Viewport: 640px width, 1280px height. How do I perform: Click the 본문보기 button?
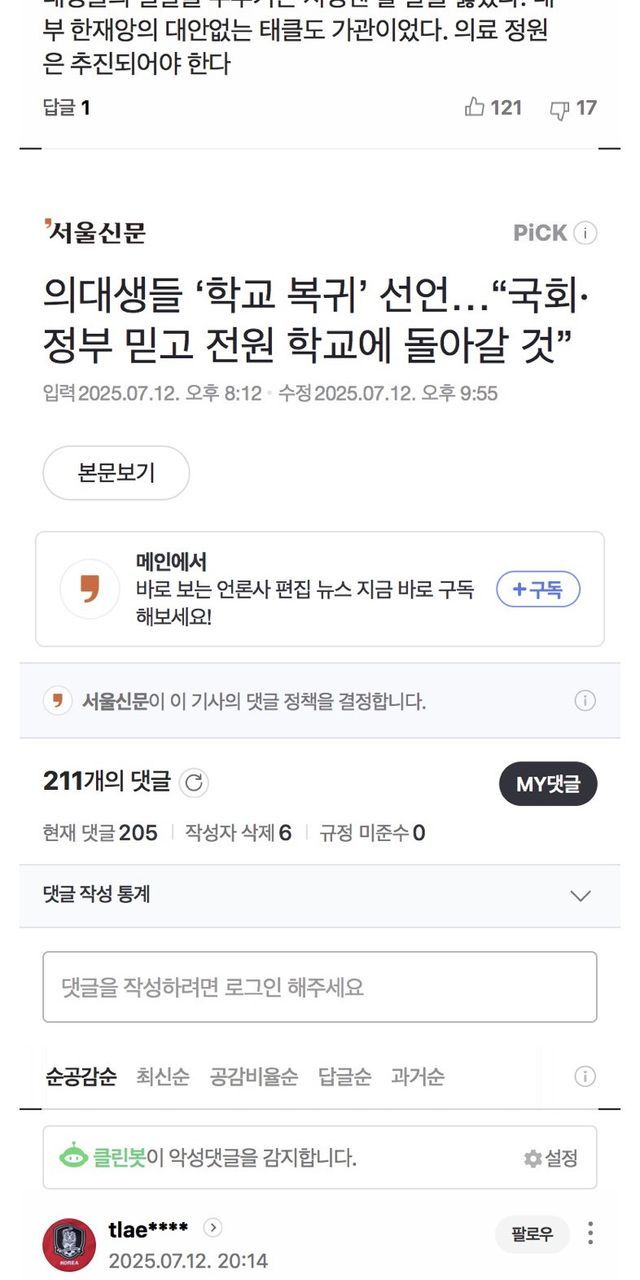click(x=116, y=473)
